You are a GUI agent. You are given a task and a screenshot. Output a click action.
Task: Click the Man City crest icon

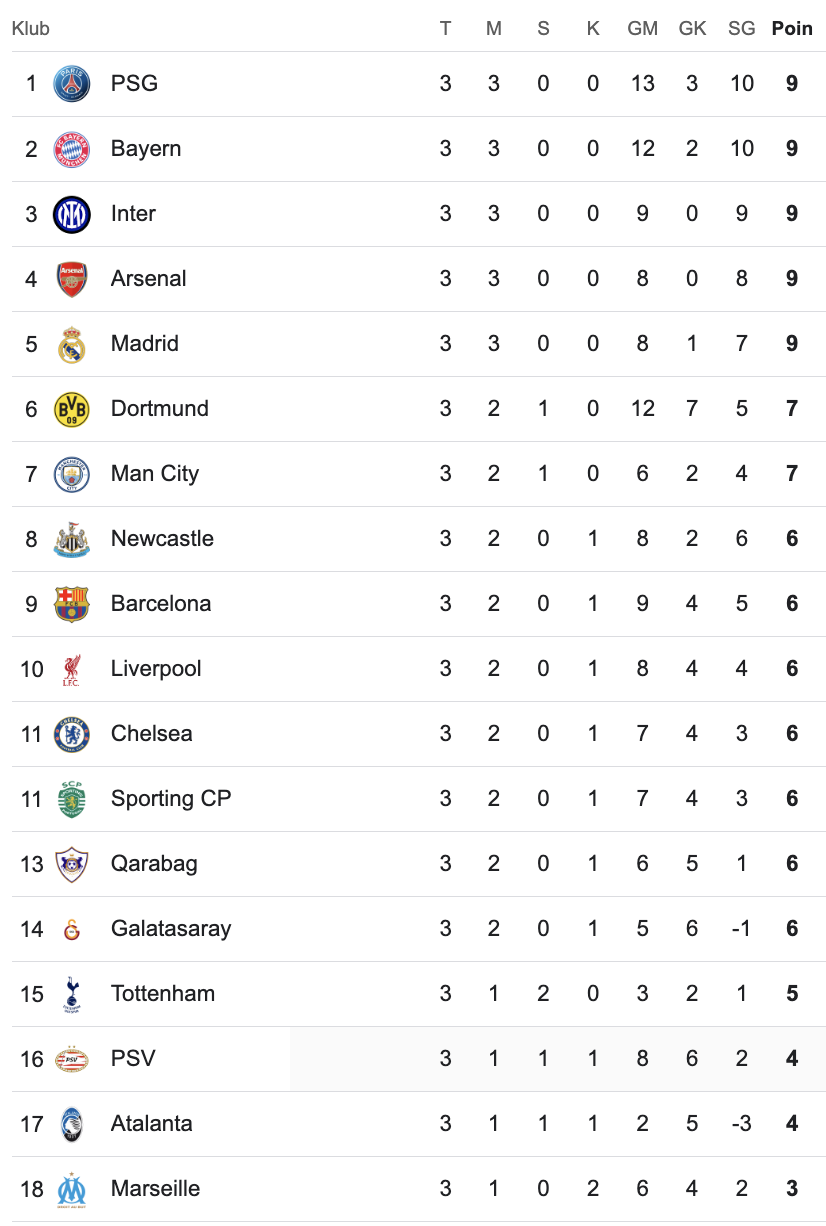(x=71, y=474)
